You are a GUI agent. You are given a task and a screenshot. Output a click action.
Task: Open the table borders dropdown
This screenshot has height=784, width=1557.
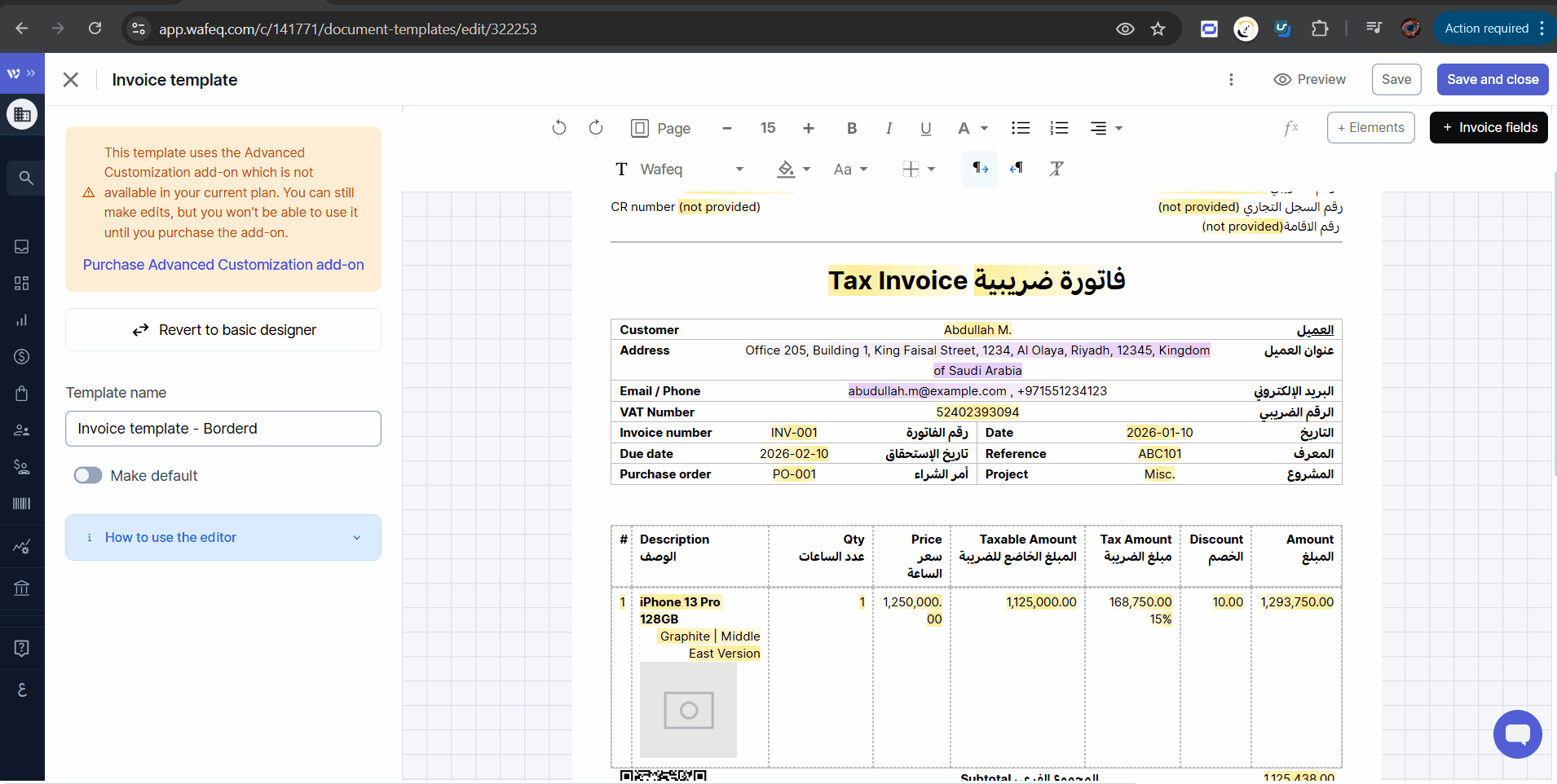pos(919,170)
